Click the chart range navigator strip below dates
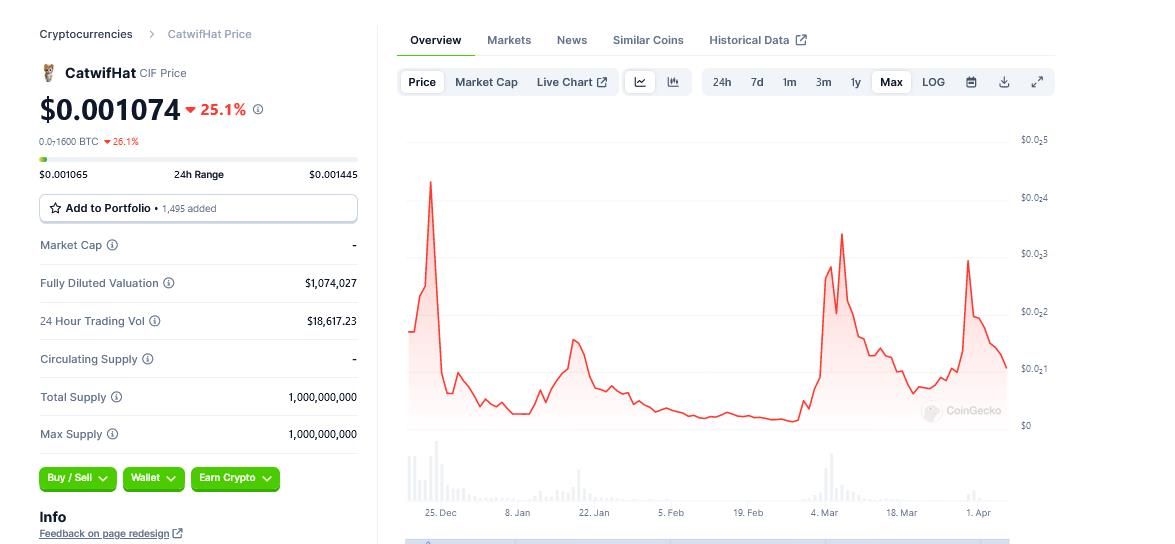 coord(707,540)
